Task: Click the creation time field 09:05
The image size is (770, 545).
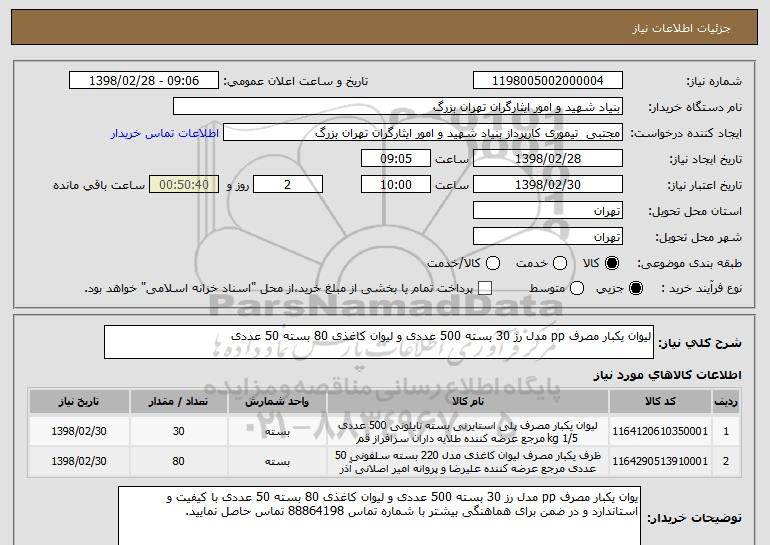Action: click(396, 159)
